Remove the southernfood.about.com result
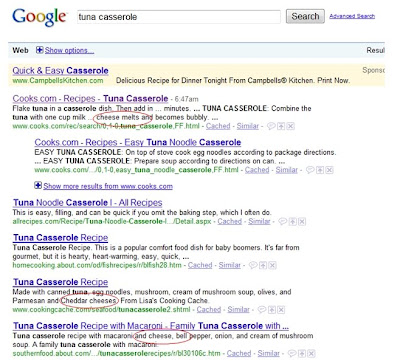This screenshot has height=361, width=400. coord(311,353)
